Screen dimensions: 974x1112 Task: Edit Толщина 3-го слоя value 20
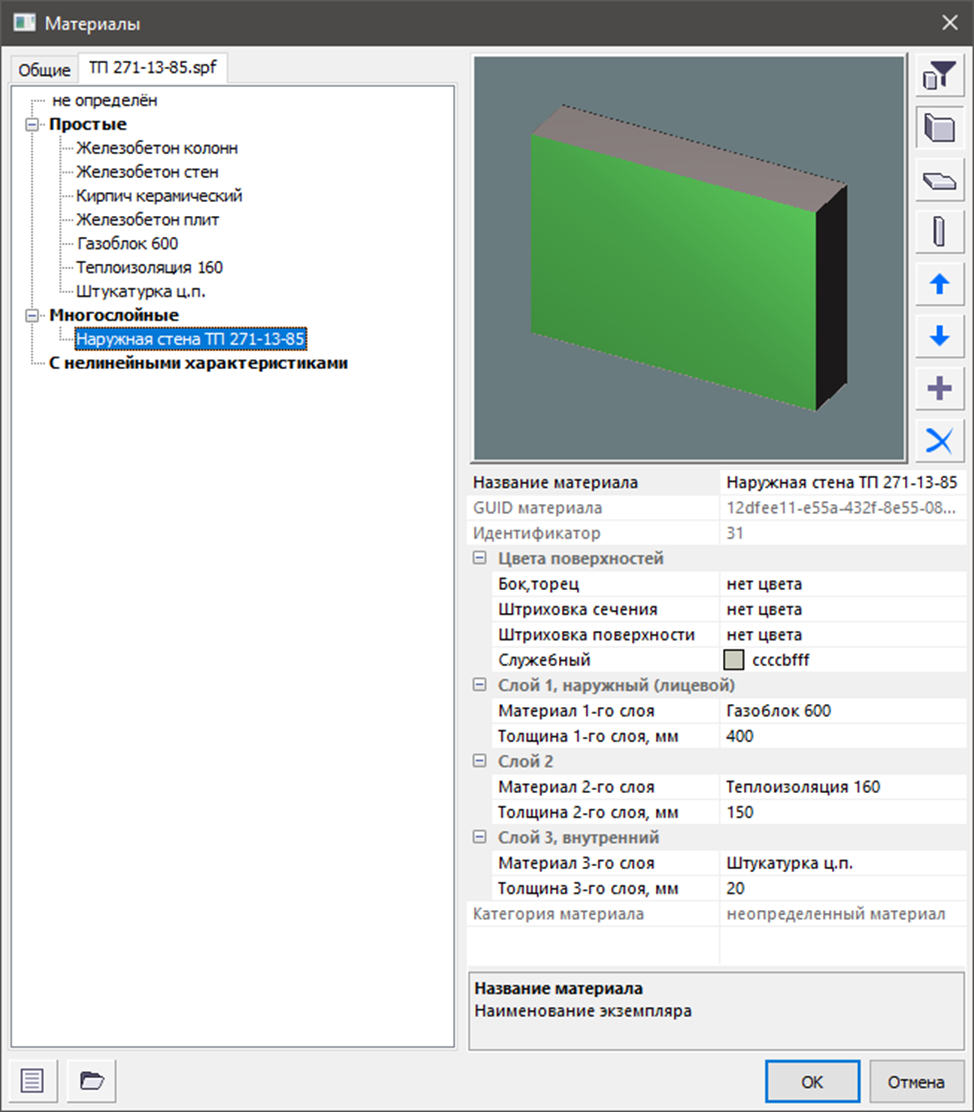click(x=842, y=888)
